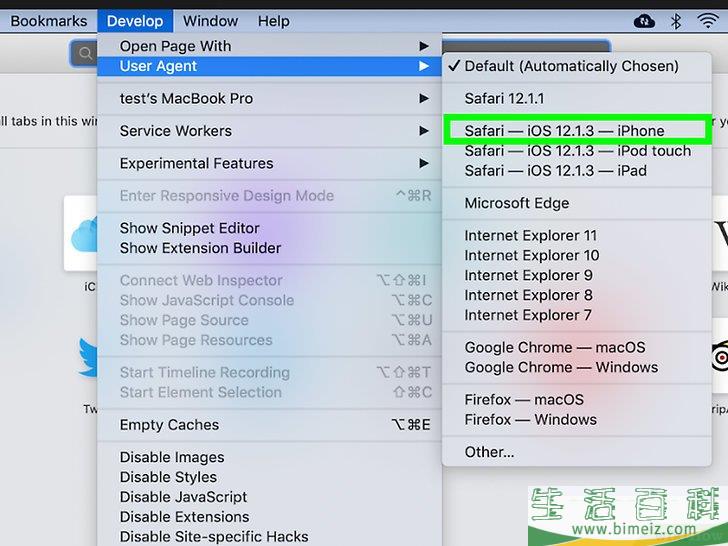
Task: Open the iCloud favorite thumbnail
Action: [81, 234]
